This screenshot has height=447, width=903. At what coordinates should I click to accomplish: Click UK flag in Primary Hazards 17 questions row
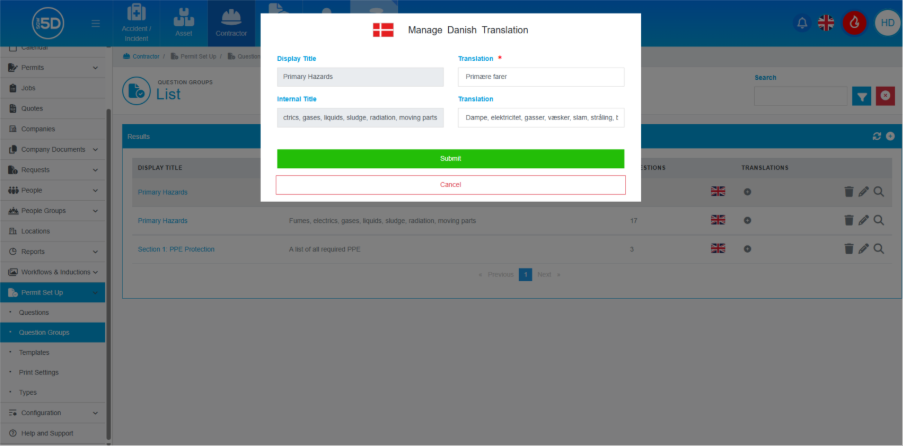(718, 219)
